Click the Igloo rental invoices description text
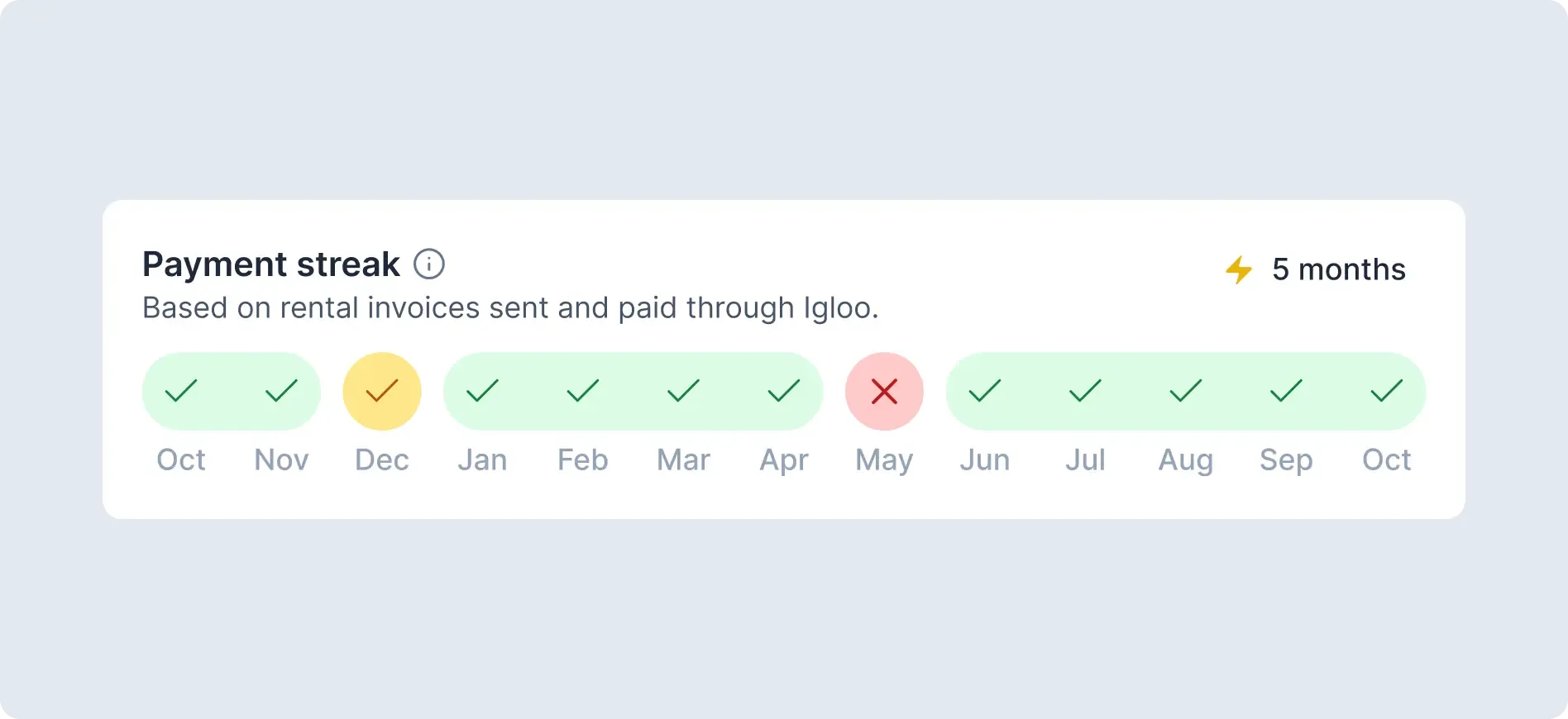The width and height of the screenshot is (1568, 719). [510, 308]
